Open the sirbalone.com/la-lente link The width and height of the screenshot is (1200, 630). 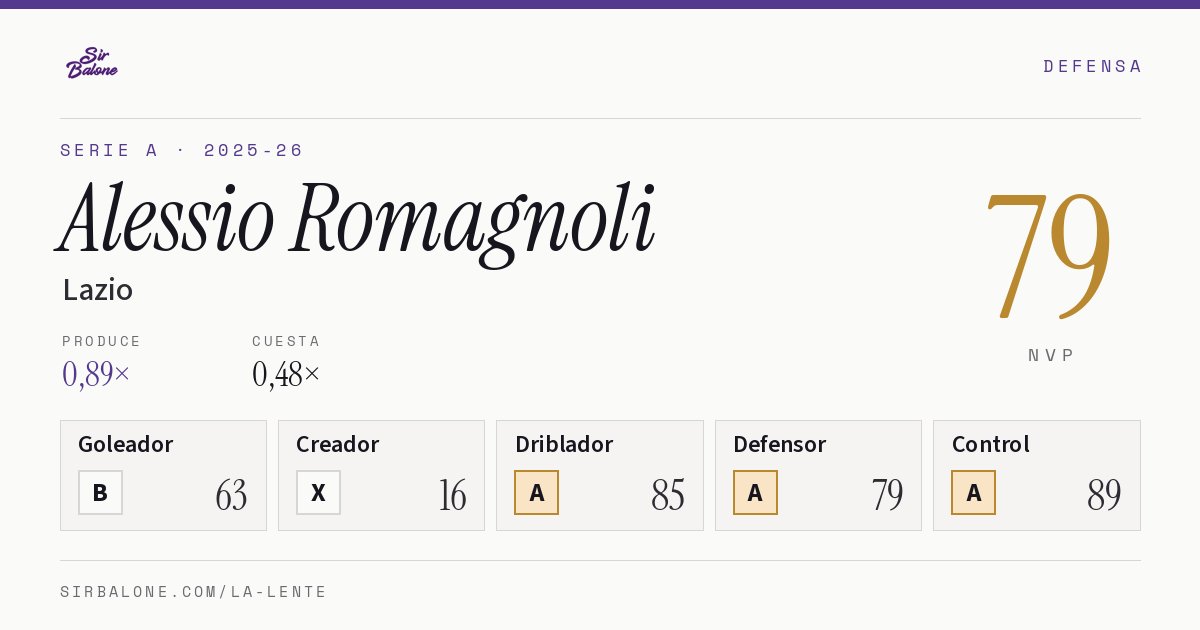tap(194, 592)
